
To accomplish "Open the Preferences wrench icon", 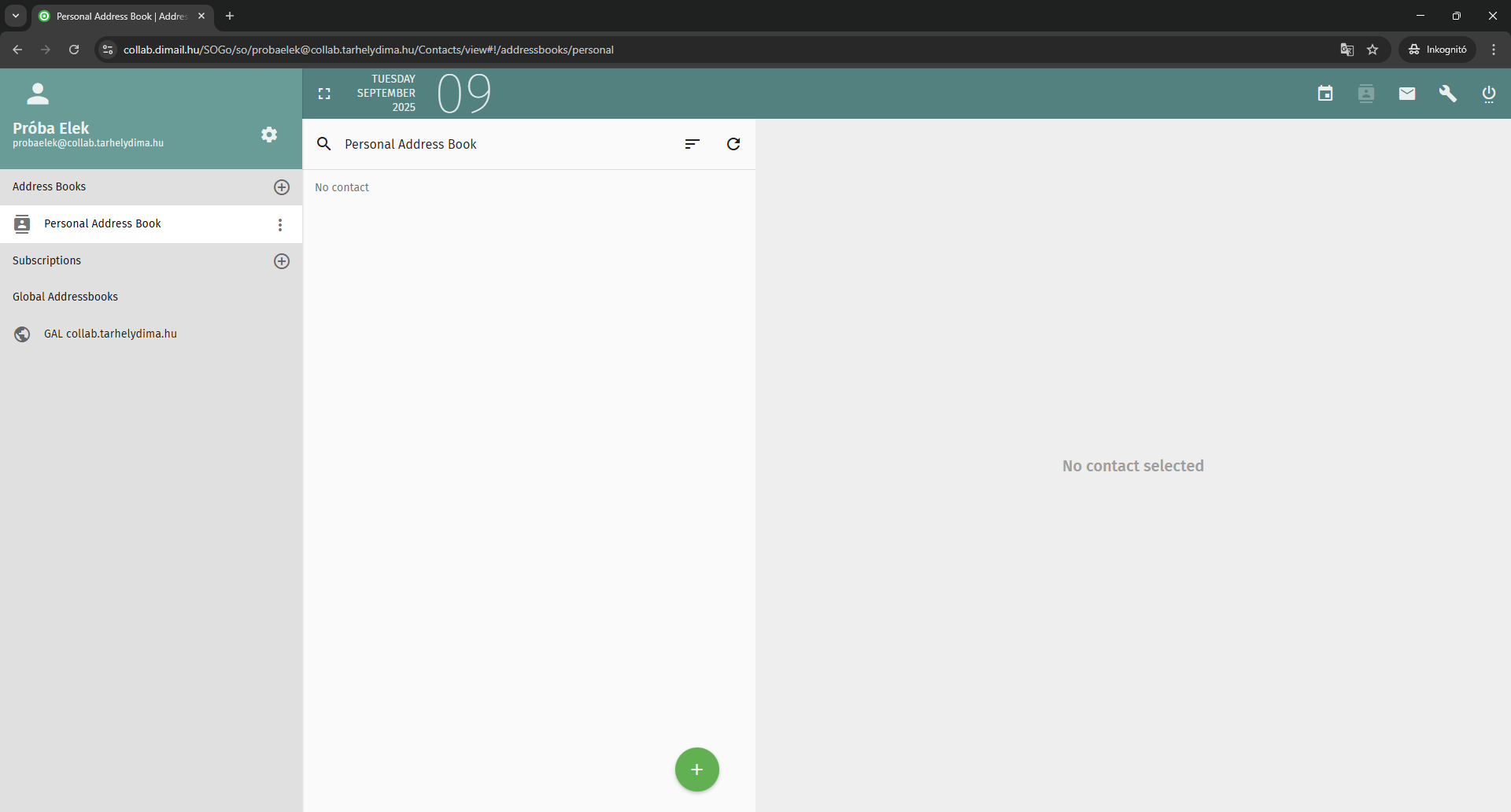I will [1448, 94].
